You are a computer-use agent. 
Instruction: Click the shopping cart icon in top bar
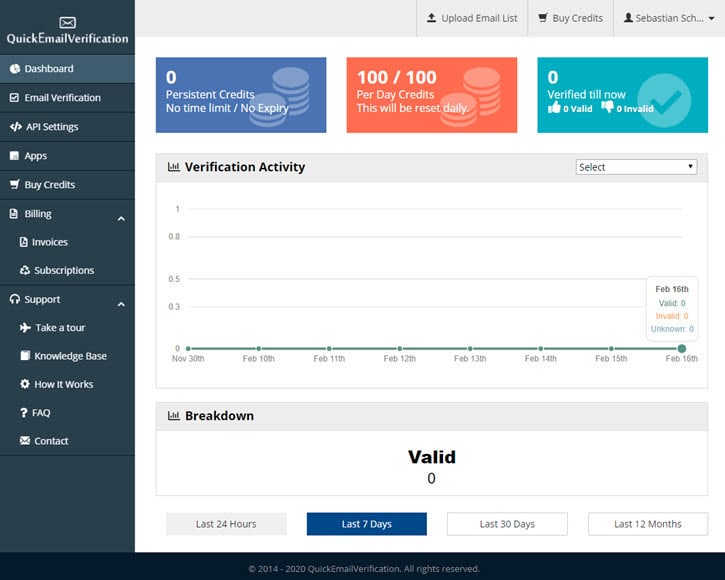click(543, 18)
